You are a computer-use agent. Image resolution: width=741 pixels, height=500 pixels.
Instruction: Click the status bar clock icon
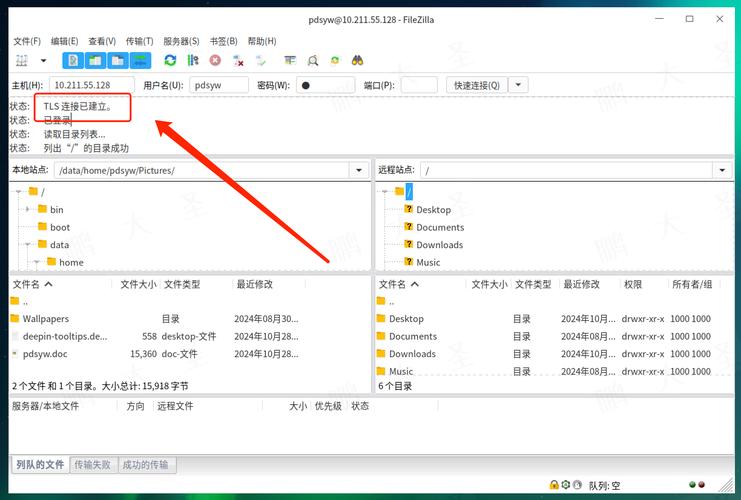577,485
